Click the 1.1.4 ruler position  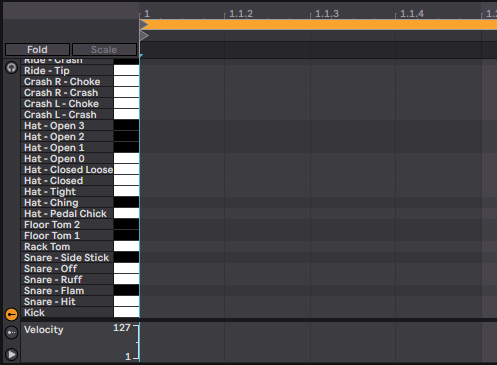(x=412, y=14)
